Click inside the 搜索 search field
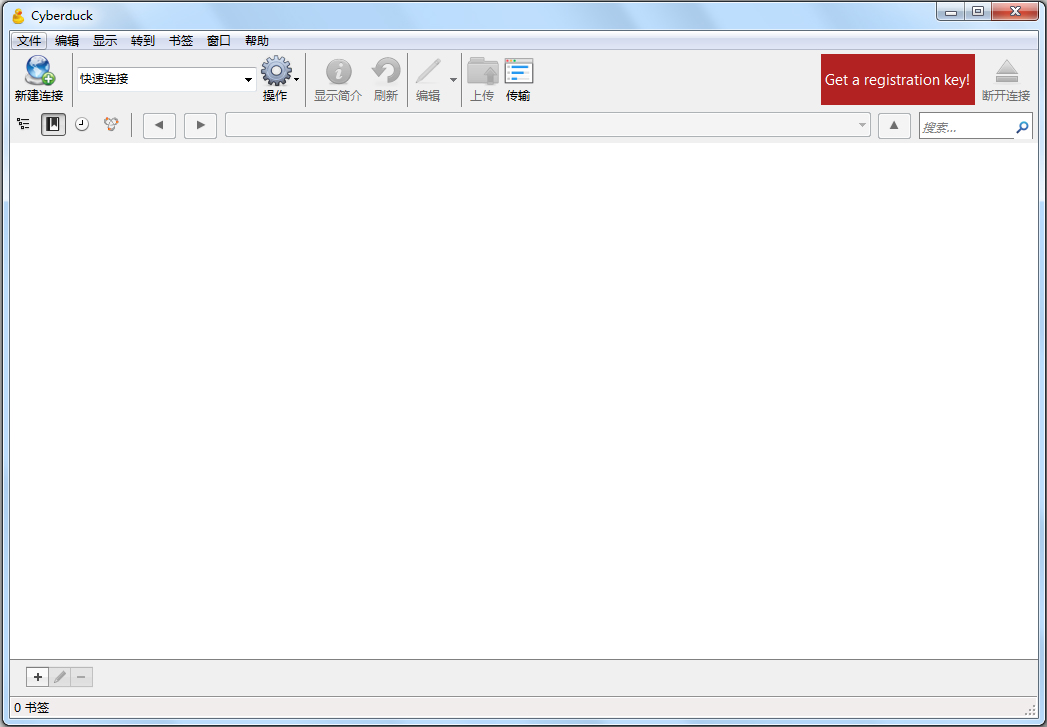The height and width of the screenshot is (727, 1047). [x=965, y=126]
